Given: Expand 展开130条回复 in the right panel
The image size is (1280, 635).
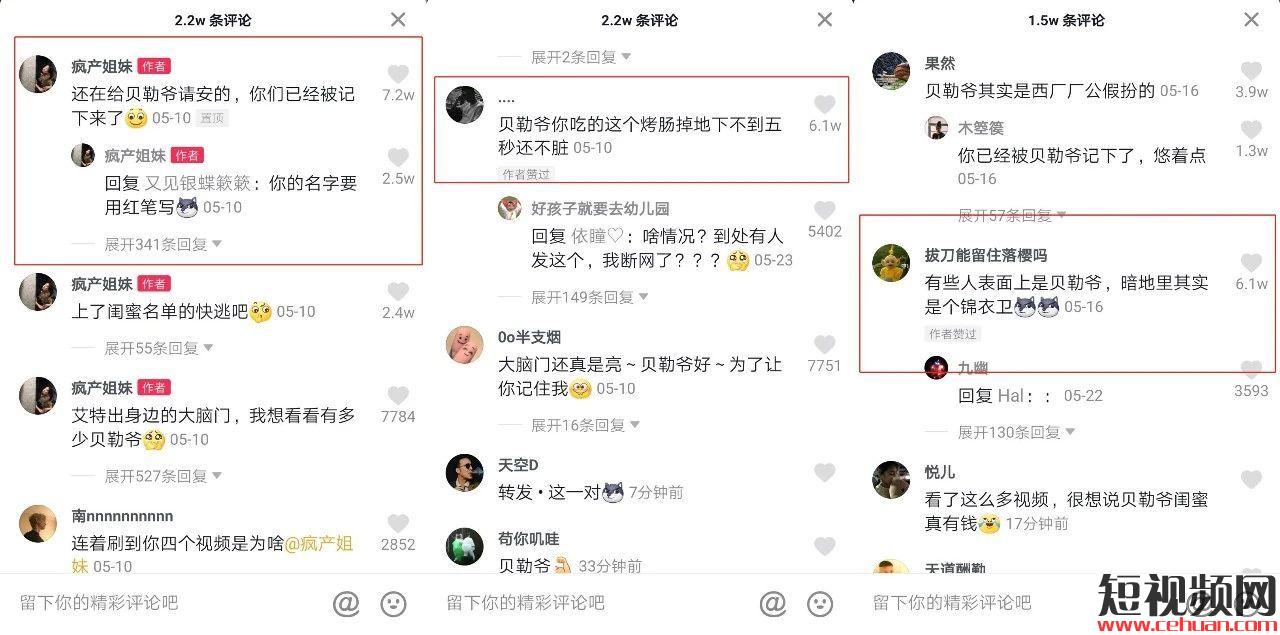Looking at the screenshot, I should click(1016, 432).
